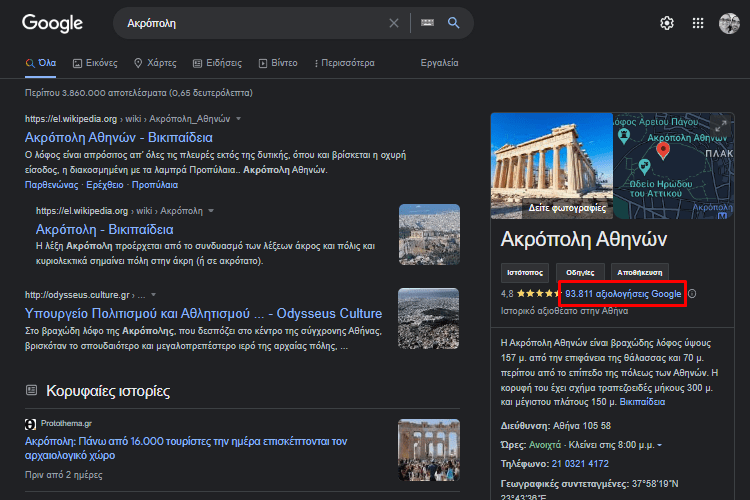Open the Εργαλεία search tools
This screenshot has width=750, height=500.
pyautogui.click(x=439, y=63)
